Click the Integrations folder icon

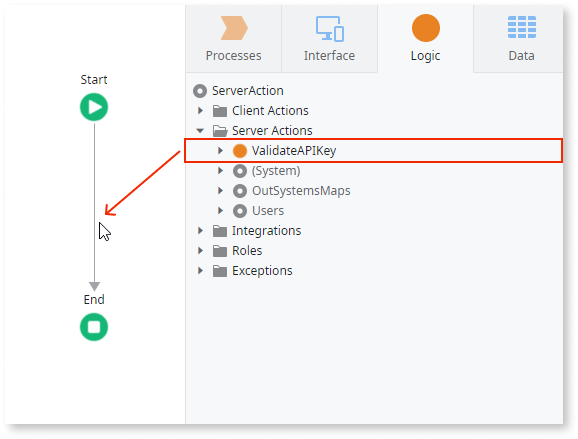pyautogui.click(x=220, y=231)
